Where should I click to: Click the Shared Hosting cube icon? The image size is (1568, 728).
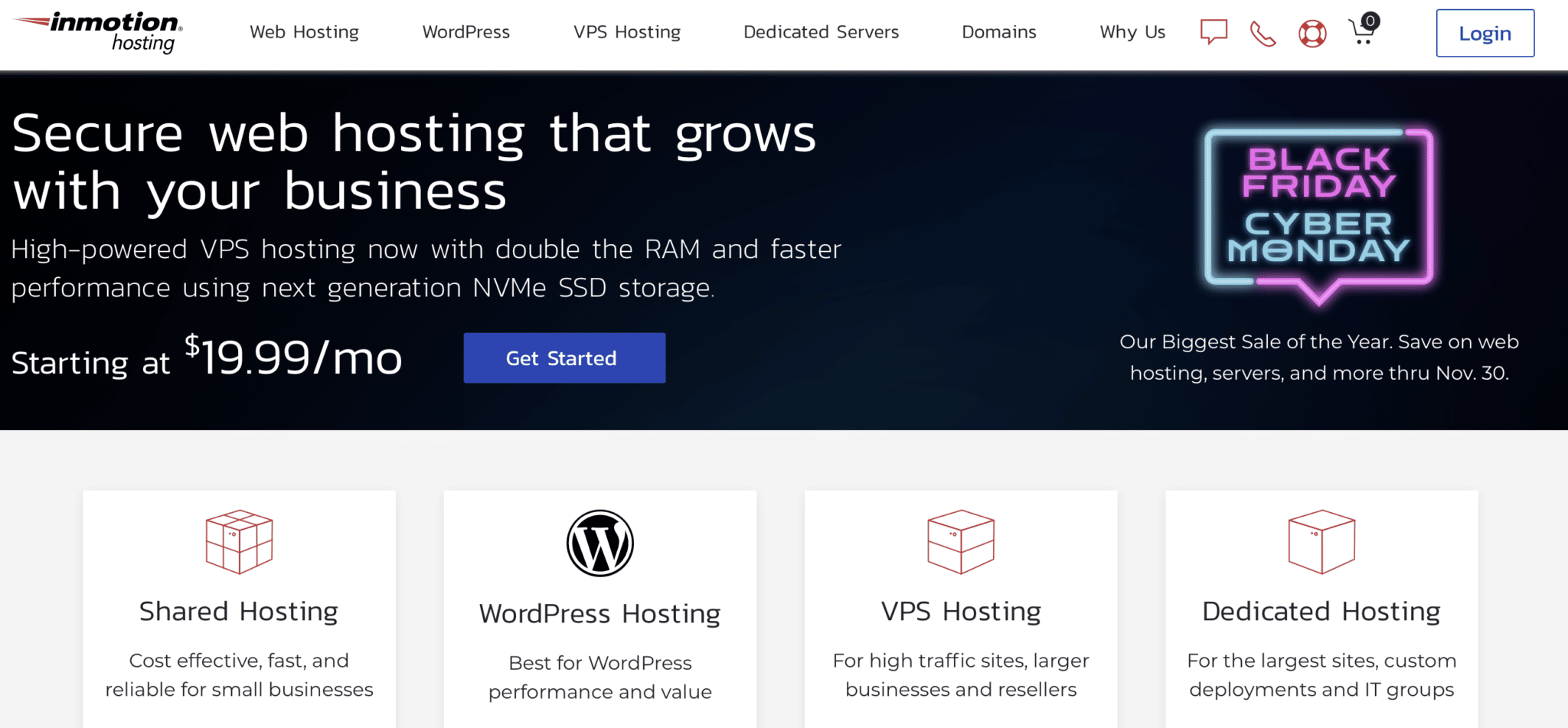[239, 541]
